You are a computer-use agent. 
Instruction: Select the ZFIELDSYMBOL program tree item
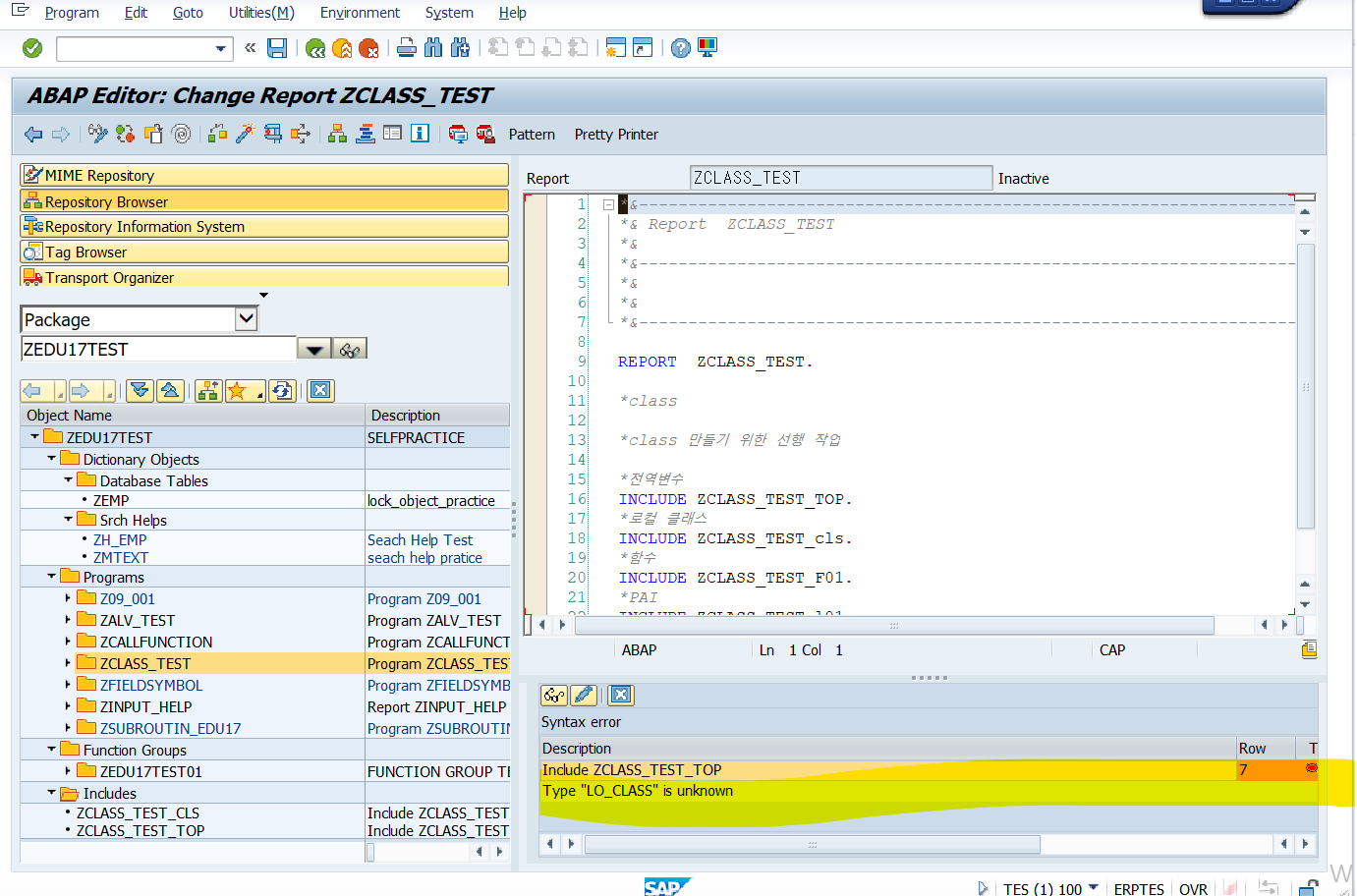click(x=151, y=685)
